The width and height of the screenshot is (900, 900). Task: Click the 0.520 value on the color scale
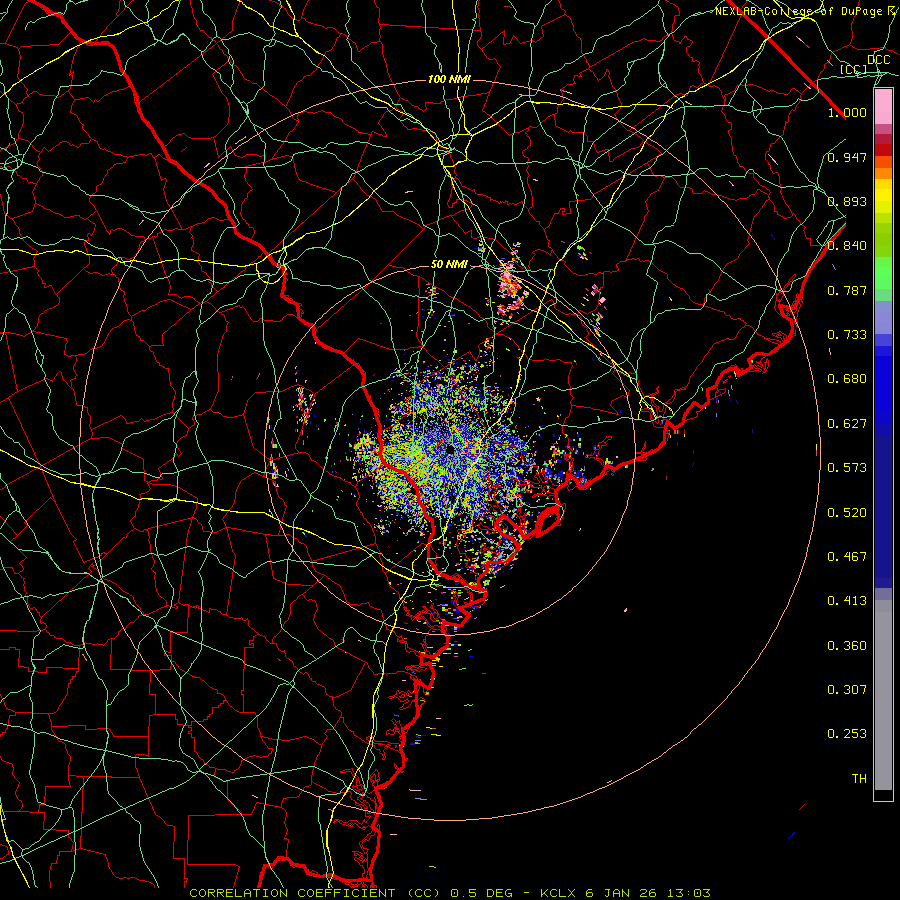coord(847,513)
